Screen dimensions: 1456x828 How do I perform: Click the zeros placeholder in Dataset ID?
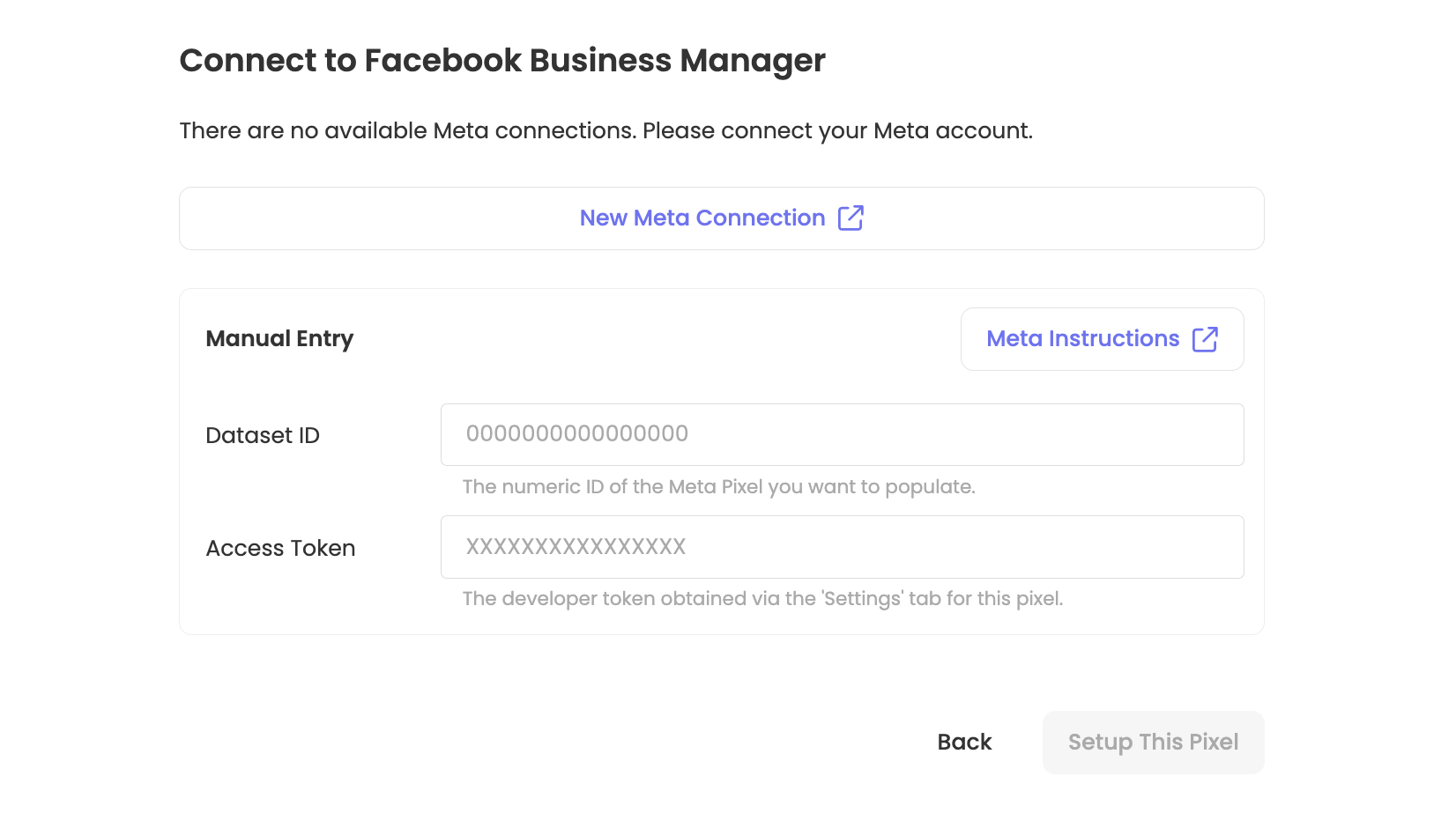coord(577,434)
